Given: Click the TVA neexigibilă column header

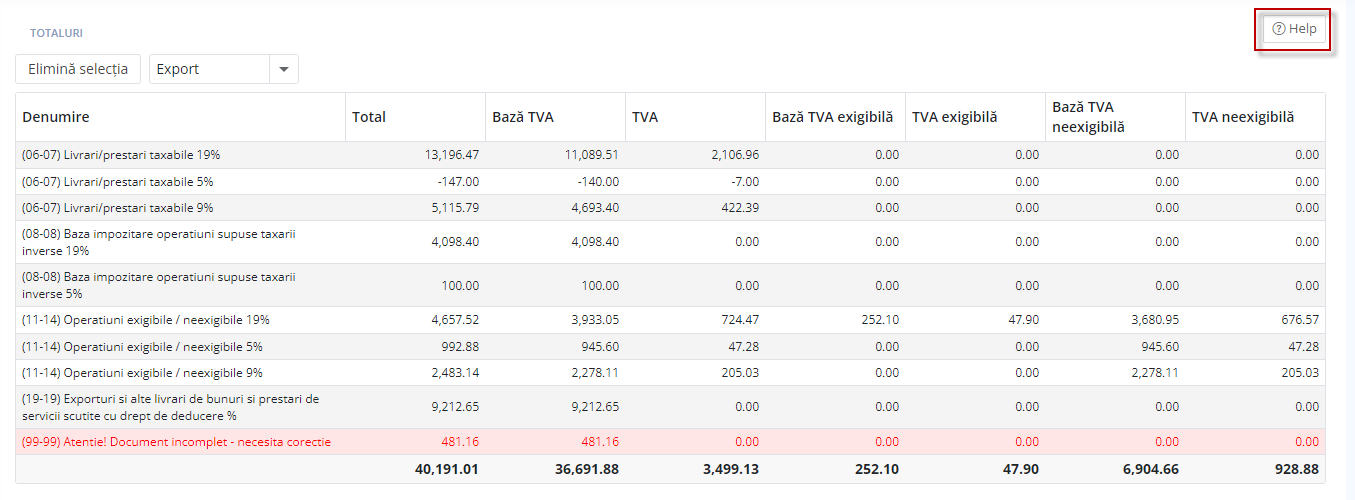Looking at the screenshot, I should pos(1242,117).
